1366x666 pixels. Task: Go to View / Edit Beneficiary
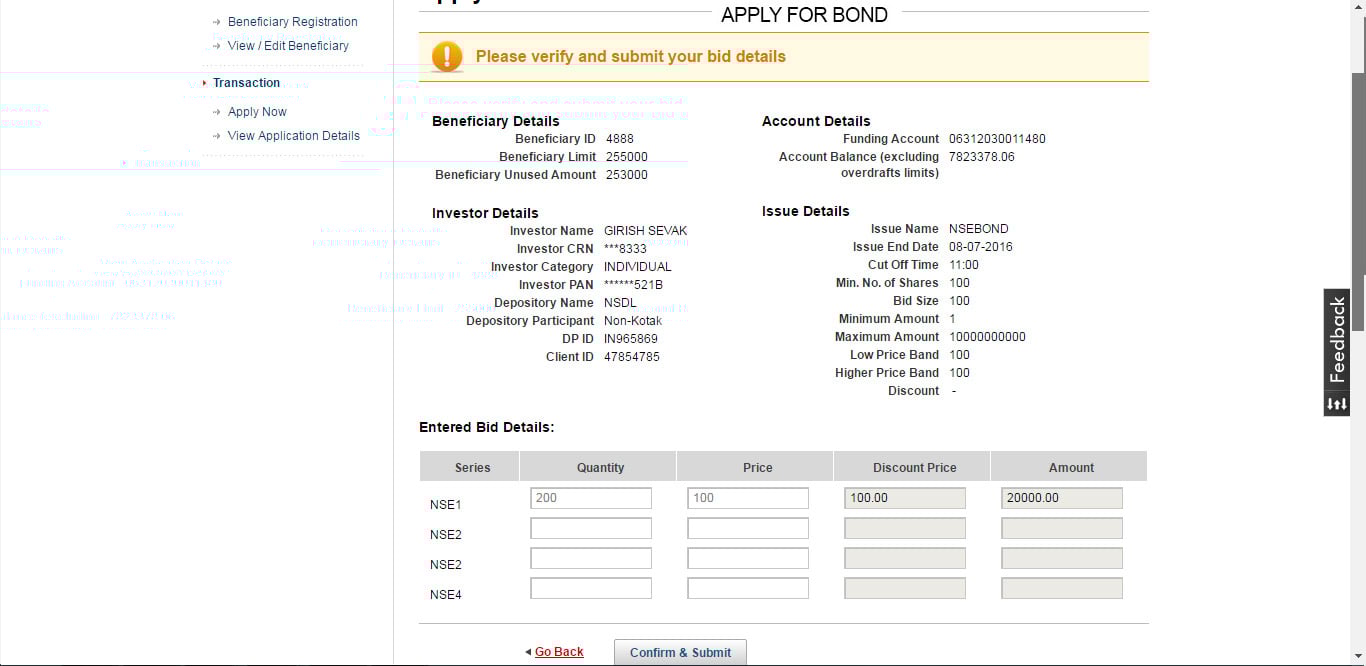(288, 46)
